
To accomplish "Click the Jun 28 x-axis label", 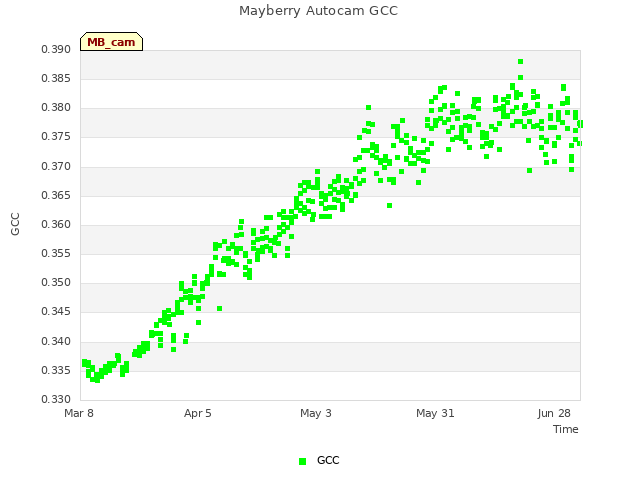I will [554, 413].
